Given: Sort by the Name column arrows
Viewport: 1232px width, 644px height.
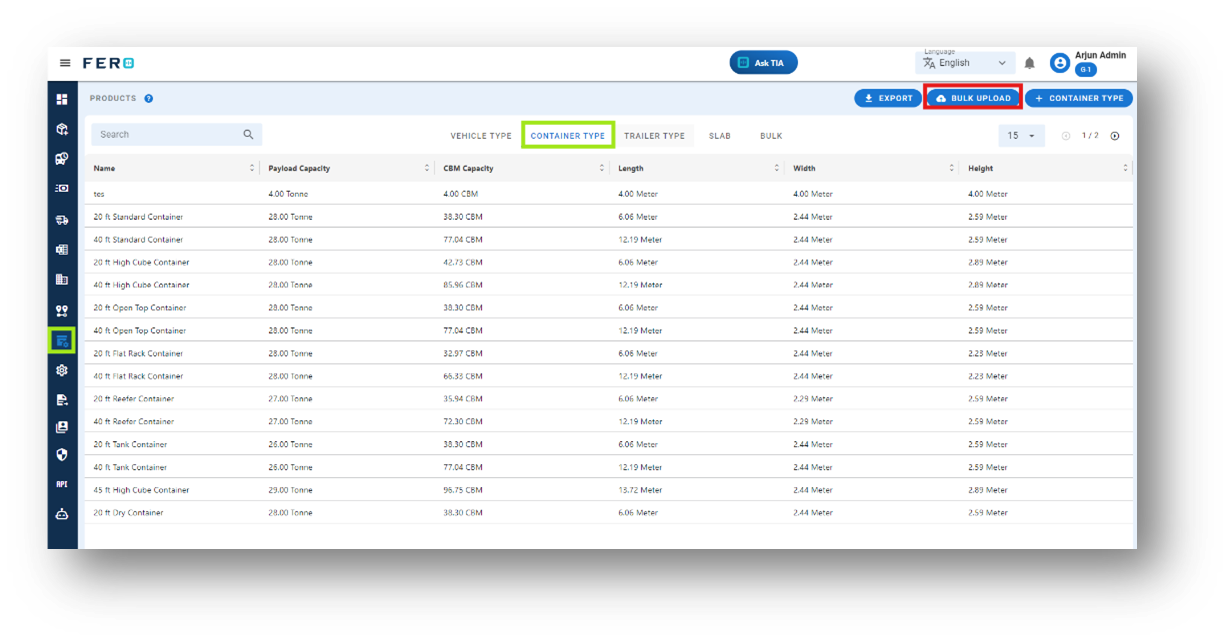Looking at the screenshot, I should click(252, 168).
